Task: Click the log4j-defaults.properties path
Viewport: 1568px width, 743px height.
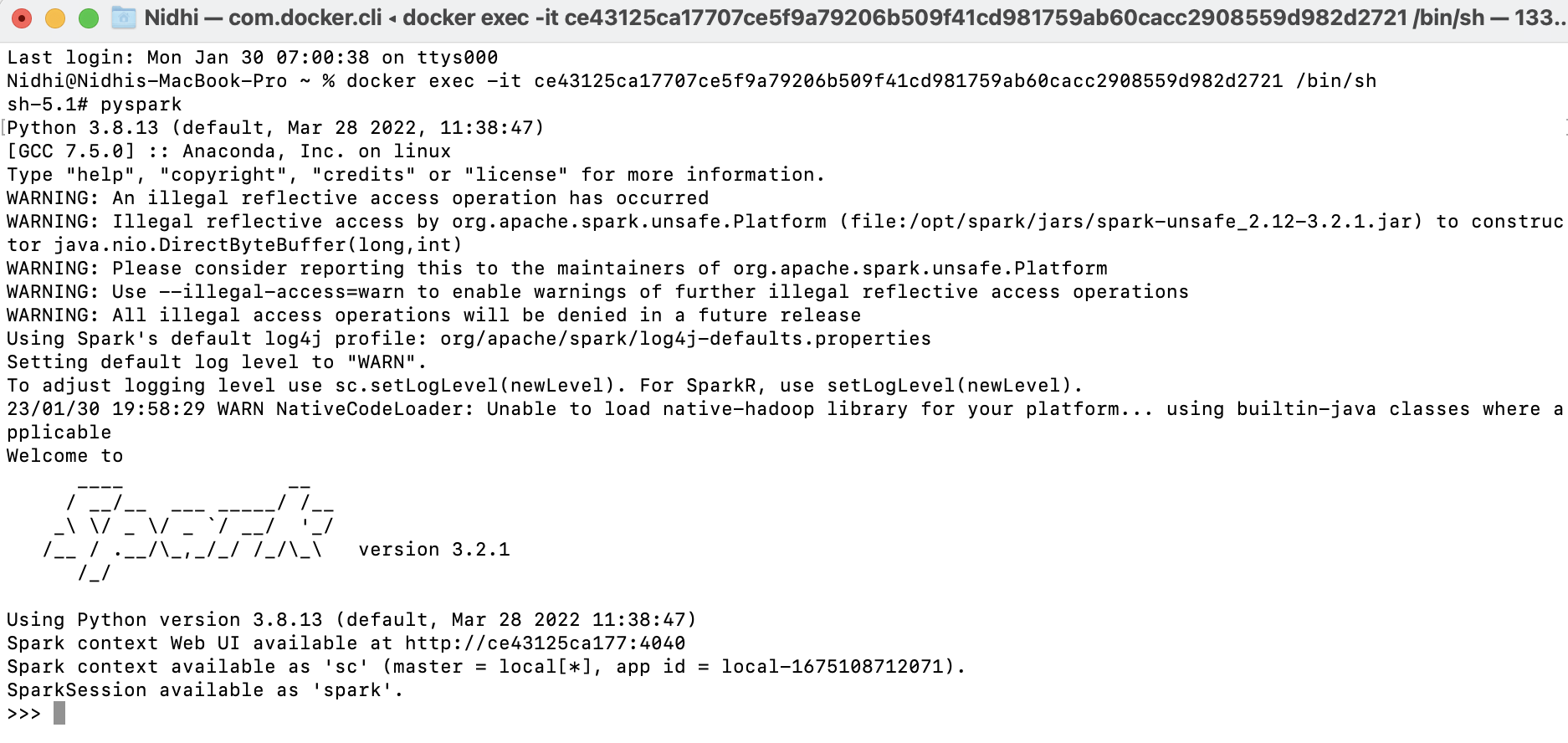Action: 685,339
